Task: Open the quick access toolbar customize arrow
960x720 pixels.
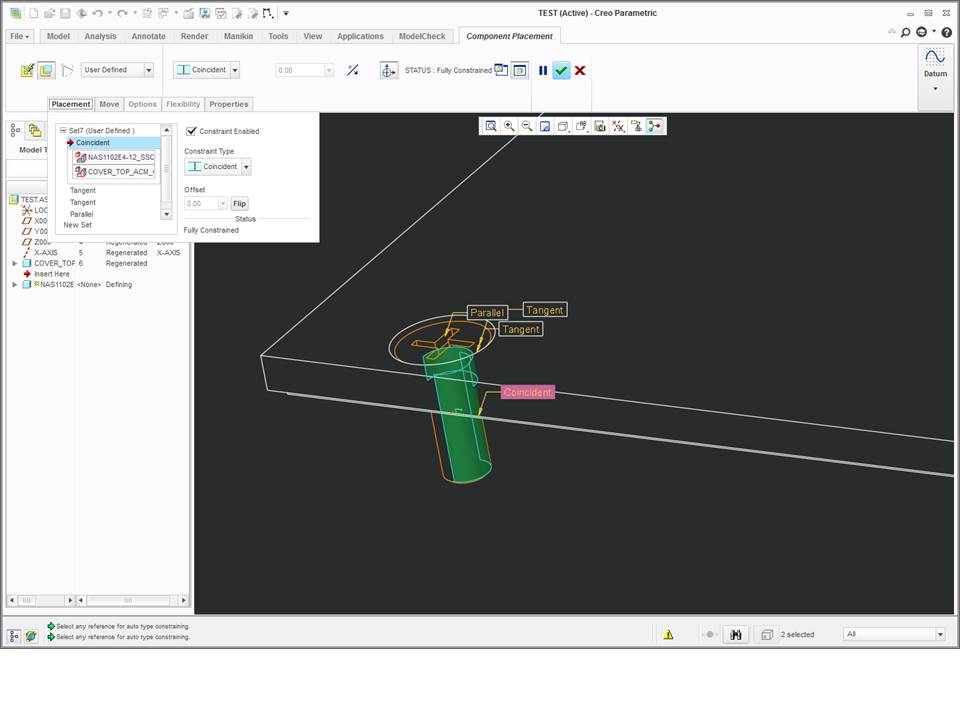Action: tap(286, 13)
